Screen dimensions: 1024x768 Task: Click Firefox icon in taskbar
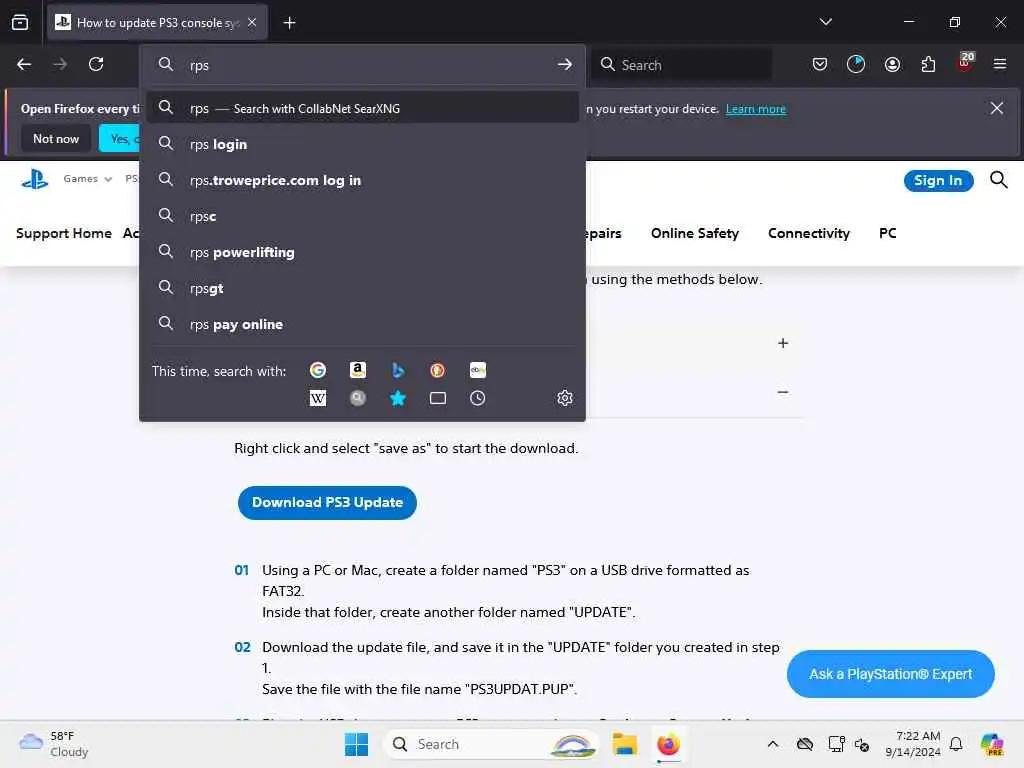(668, 744)
